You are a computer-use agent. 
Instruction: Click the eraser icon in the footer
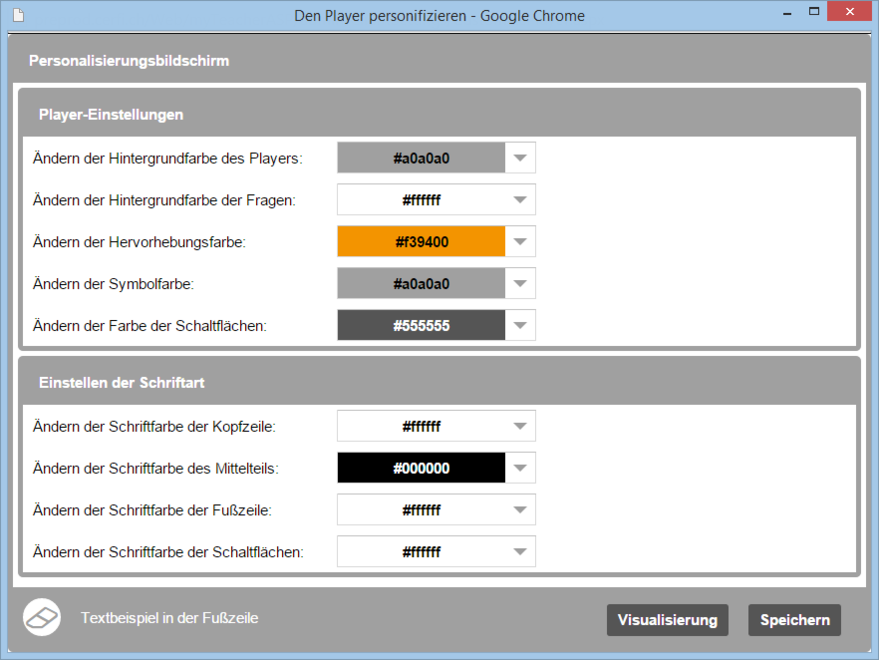point(43,618)
